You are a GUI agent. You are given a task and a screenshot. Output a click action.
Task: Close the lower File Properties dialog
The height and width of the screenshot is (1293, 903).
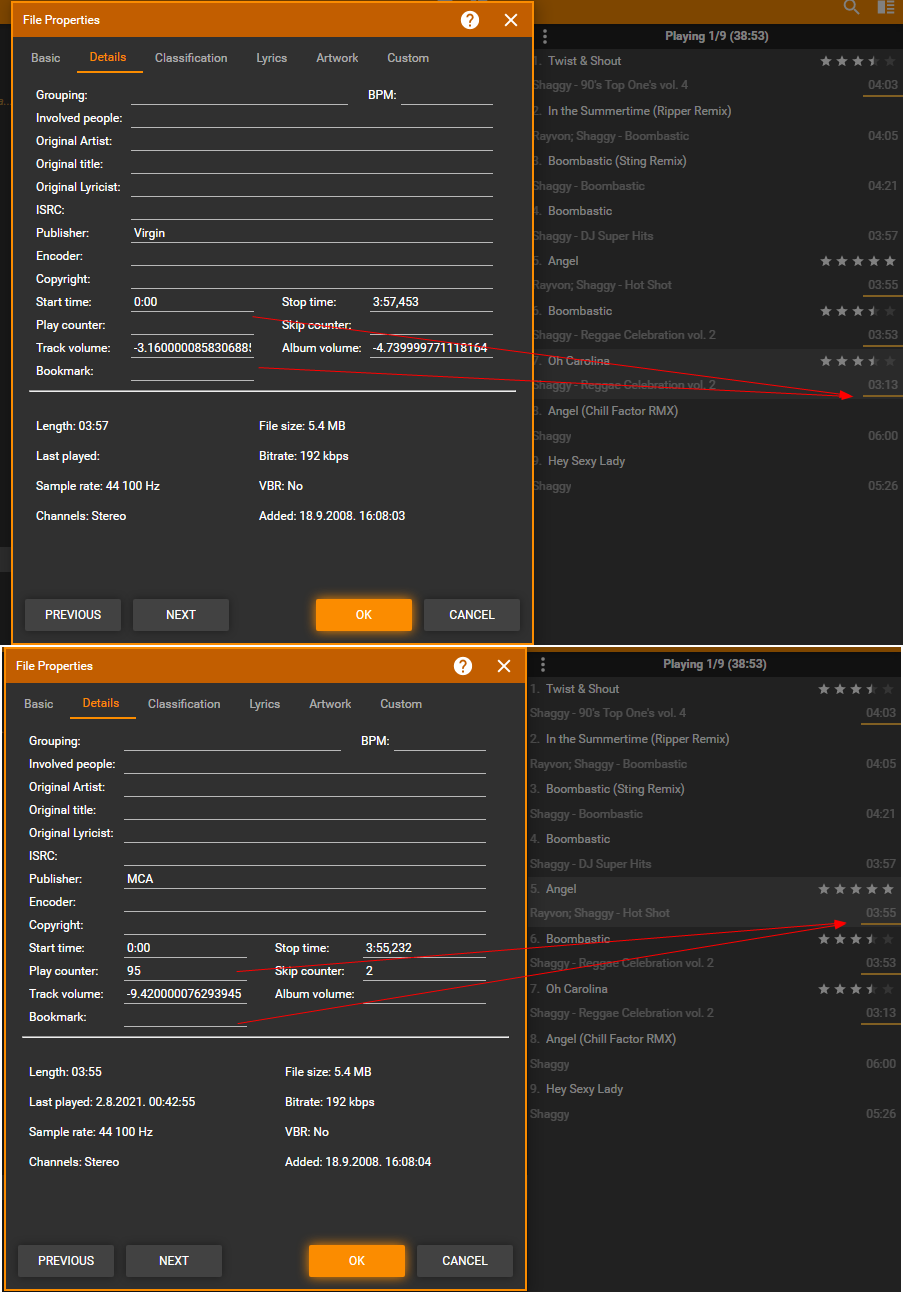click(x=504, y=666)
